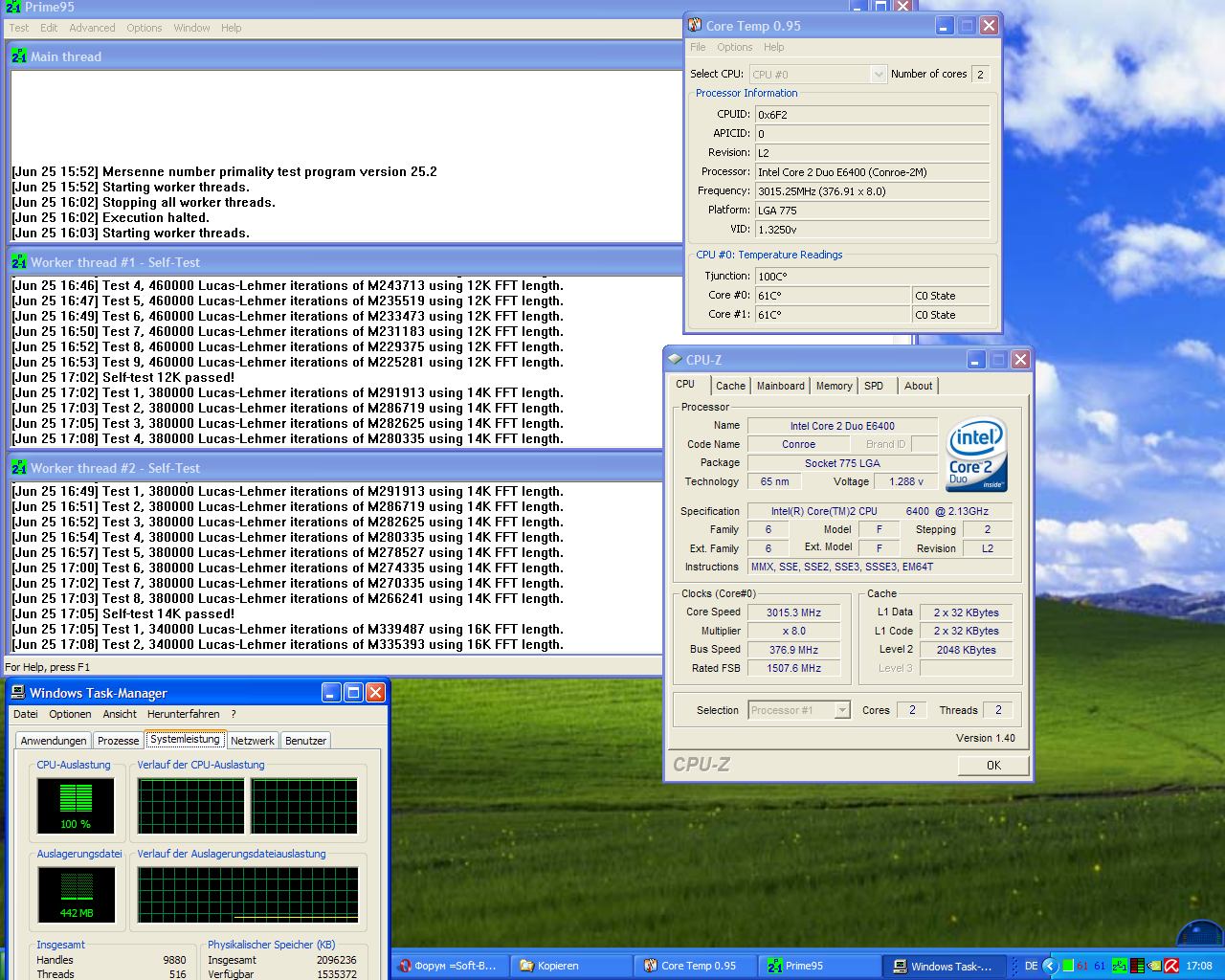This screenshot has height=980, width=1225.
Task: Open the File menu in Core Temp
Action: (699, 47)
